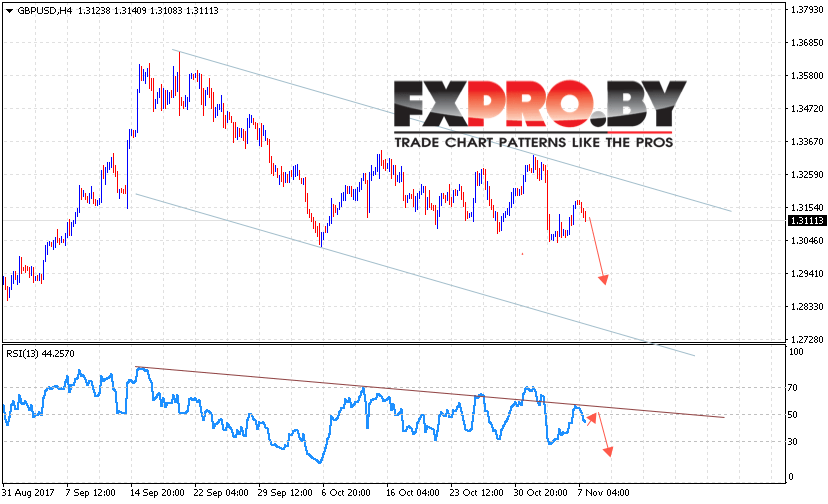Click the 14 Sep 20:00 time label
This screenshot has height=504, width=828.
157,492
